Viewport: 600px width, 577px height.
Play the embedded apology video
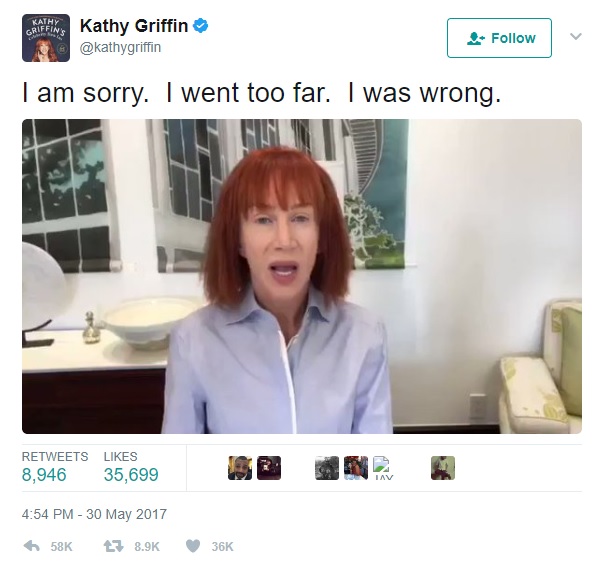click(x=302, y=276)
